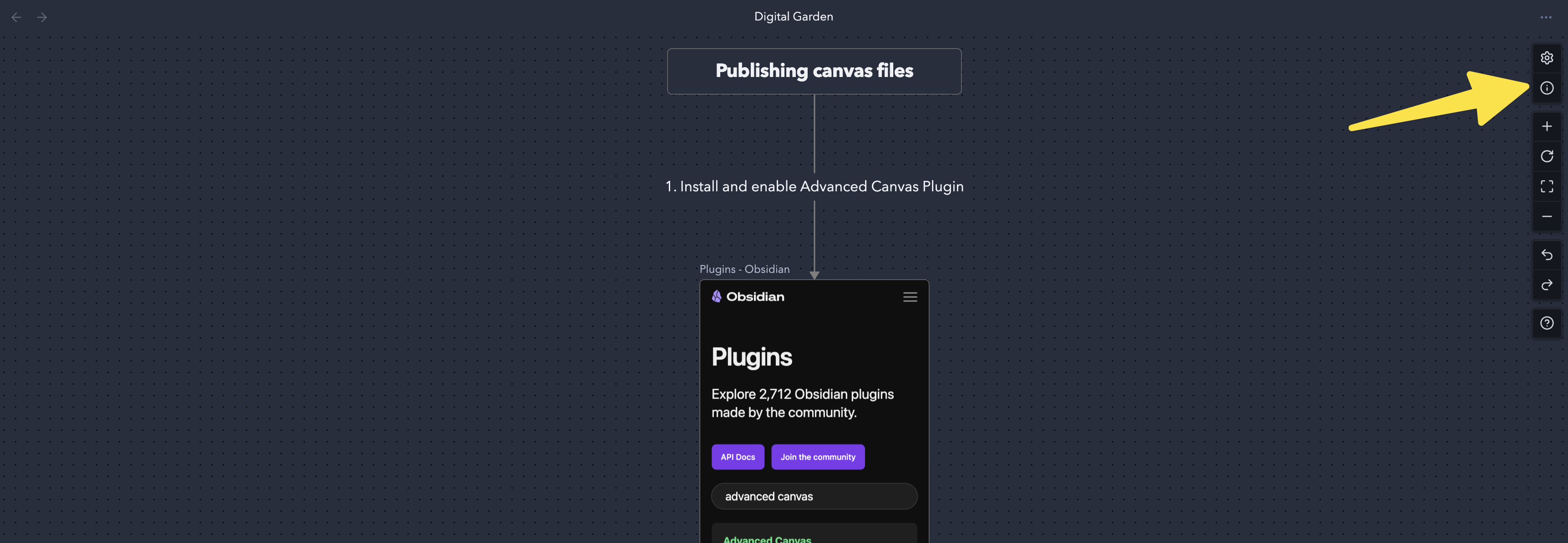Image resolution: width=1568 pixels, height=543 pixels.
Task: Zoom in with the plus icon
Action: tap(1546, 127)
